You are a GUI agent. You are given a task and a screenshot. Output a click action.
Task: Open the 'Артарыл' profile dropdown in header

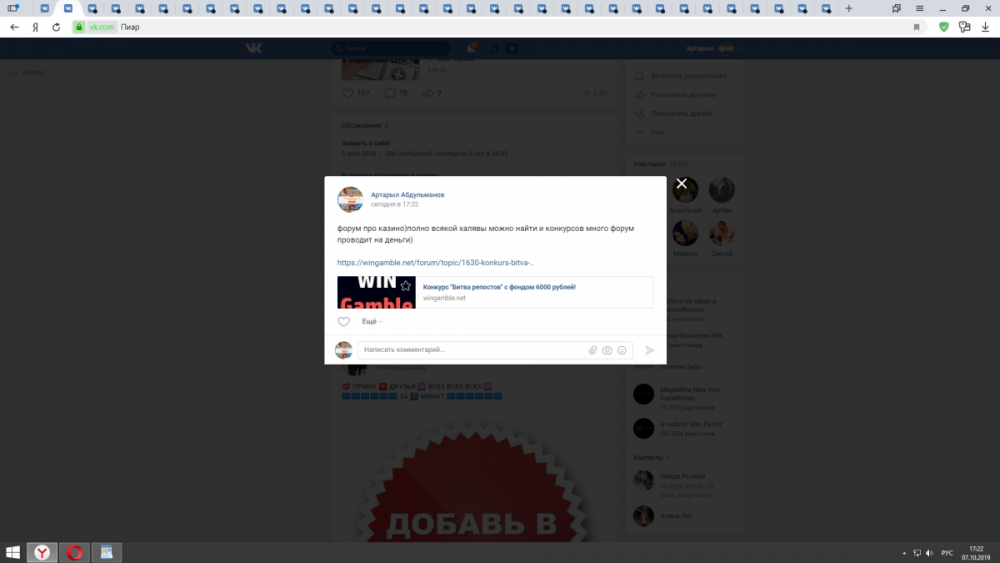tap(713, 48)
